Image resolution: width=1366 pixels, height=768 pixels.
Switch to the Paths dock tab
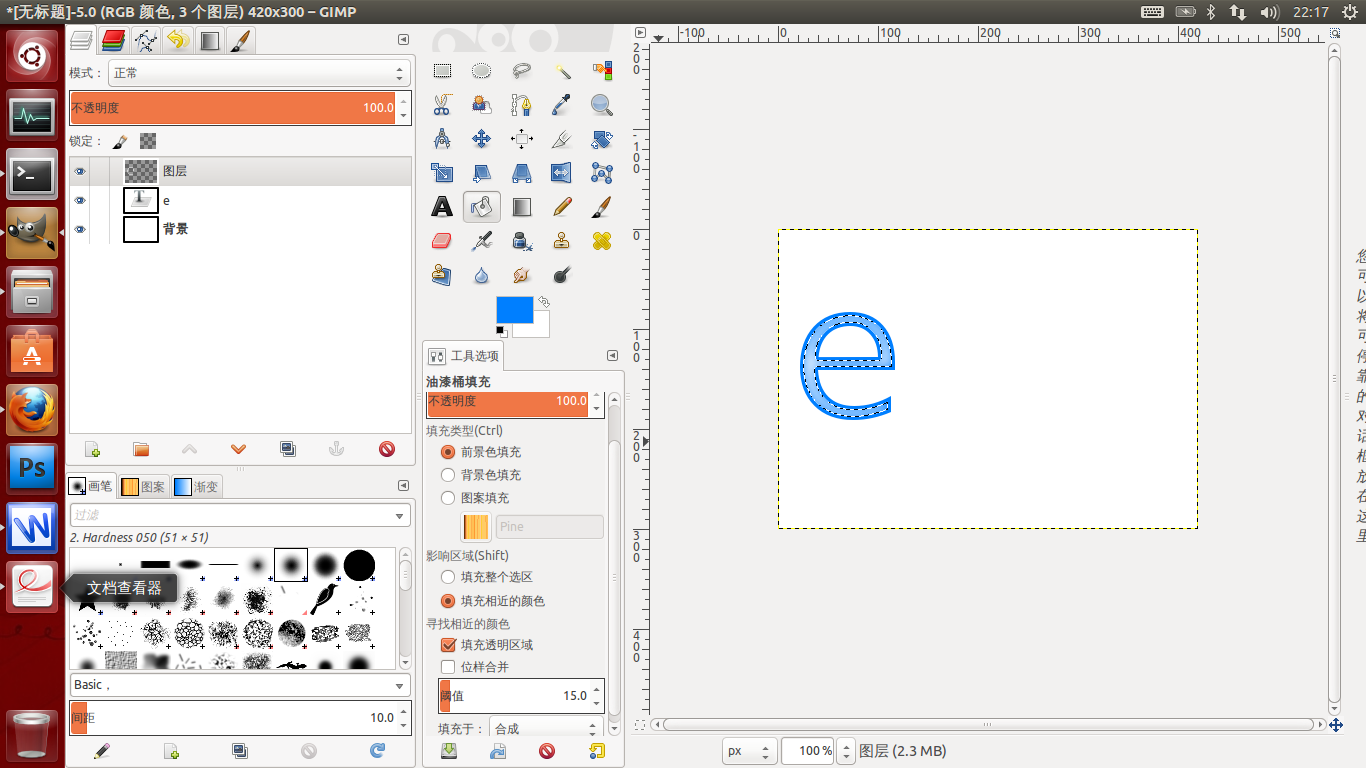pyautogui.click(x=146, y=40)
